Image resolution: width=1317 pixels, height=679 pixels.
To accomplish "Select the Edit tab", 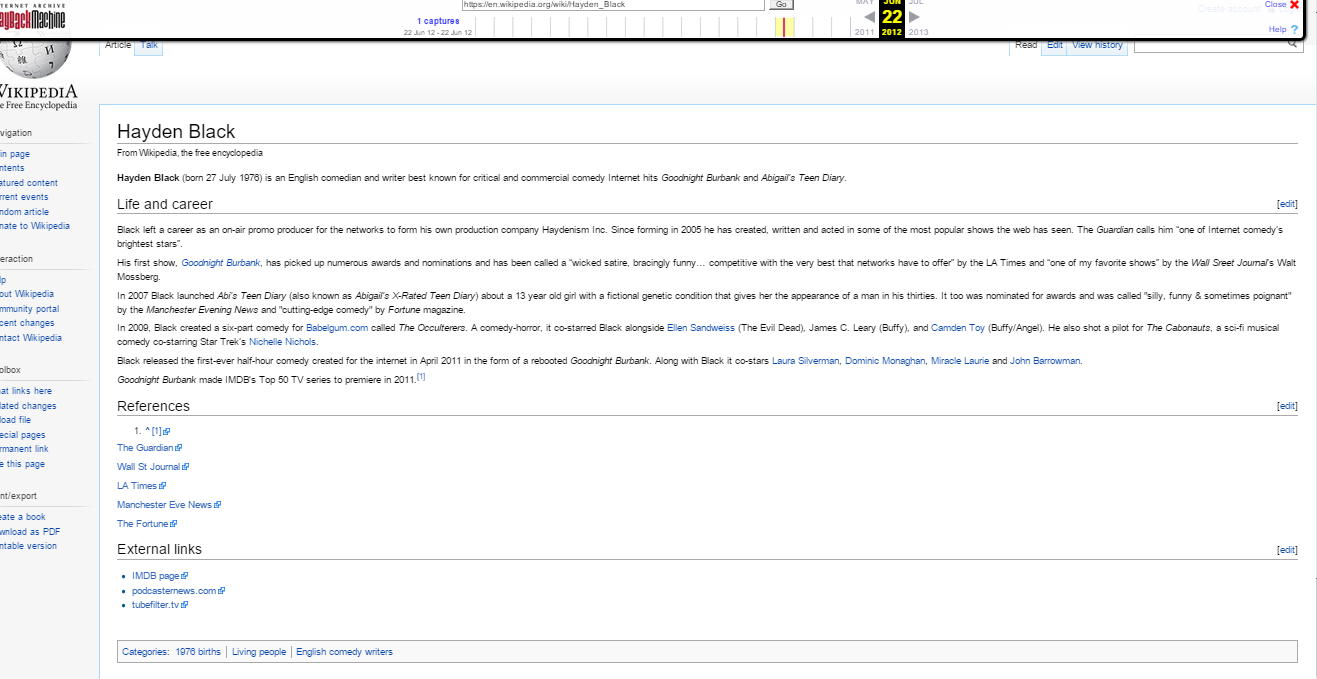I will pyautogui.click(x=1054, y=45).
